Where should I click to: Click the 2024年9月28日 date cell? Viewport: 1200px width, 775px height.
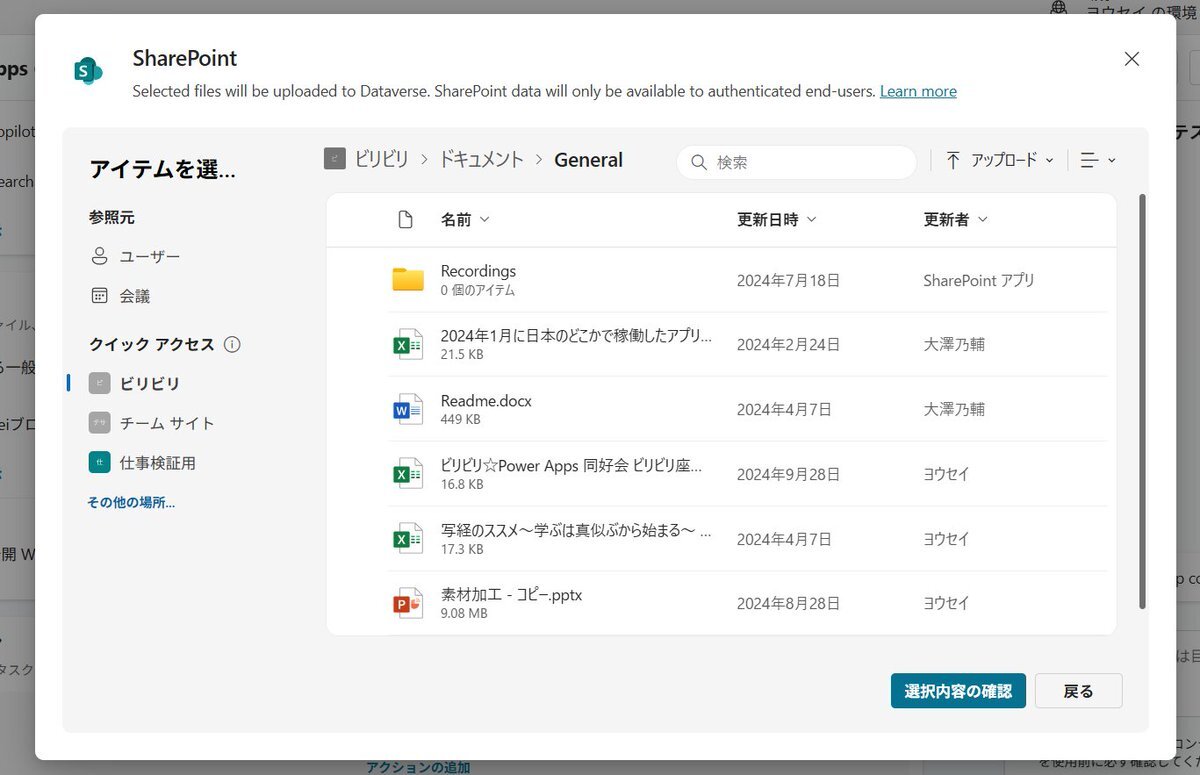point(788,474)
